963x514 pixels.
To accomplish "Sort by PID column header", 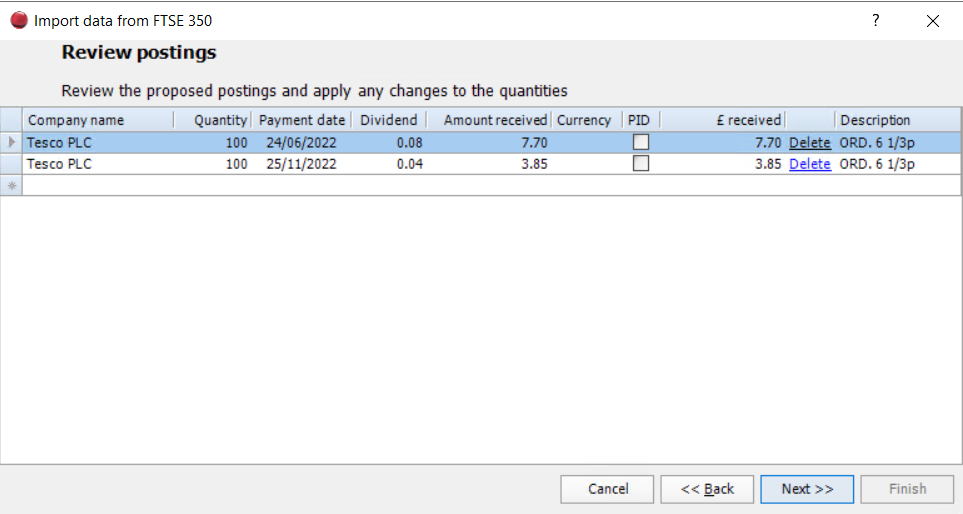I will coord(641,120).
